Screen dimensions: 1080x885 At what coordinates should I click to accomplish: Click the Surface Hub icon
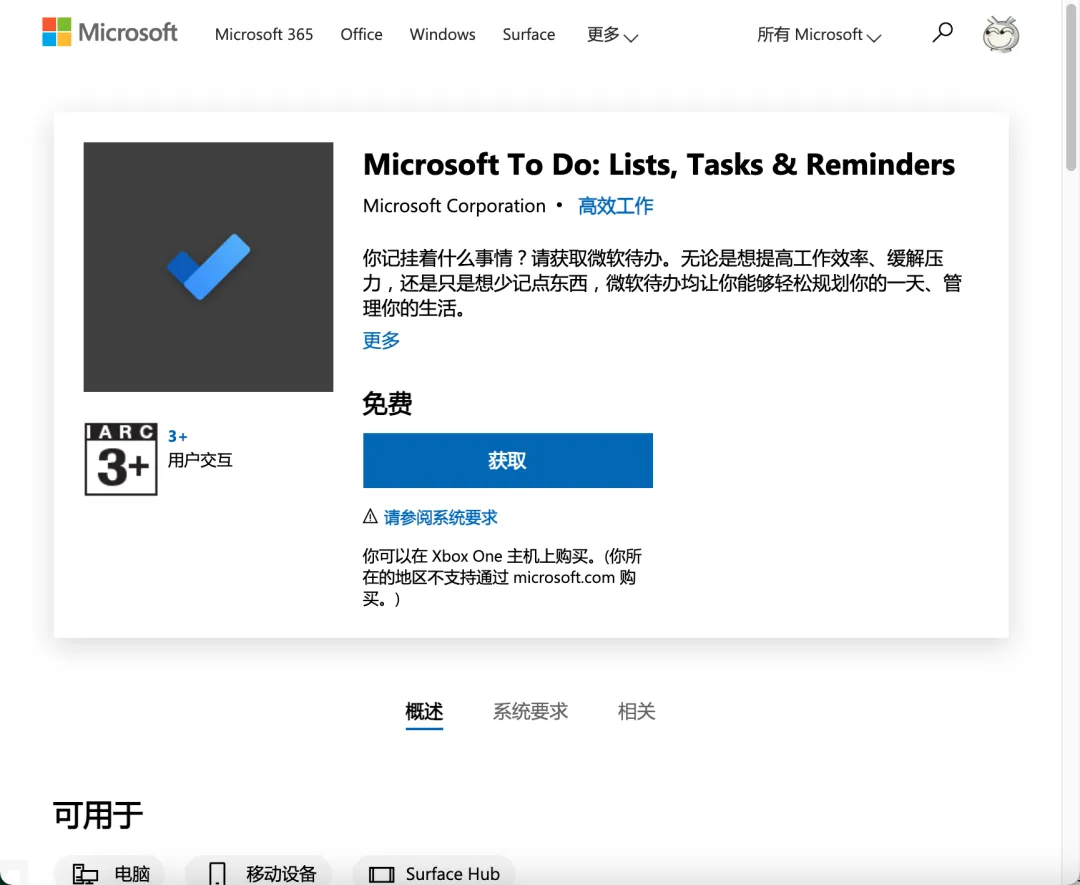click(x=382, y=874)
